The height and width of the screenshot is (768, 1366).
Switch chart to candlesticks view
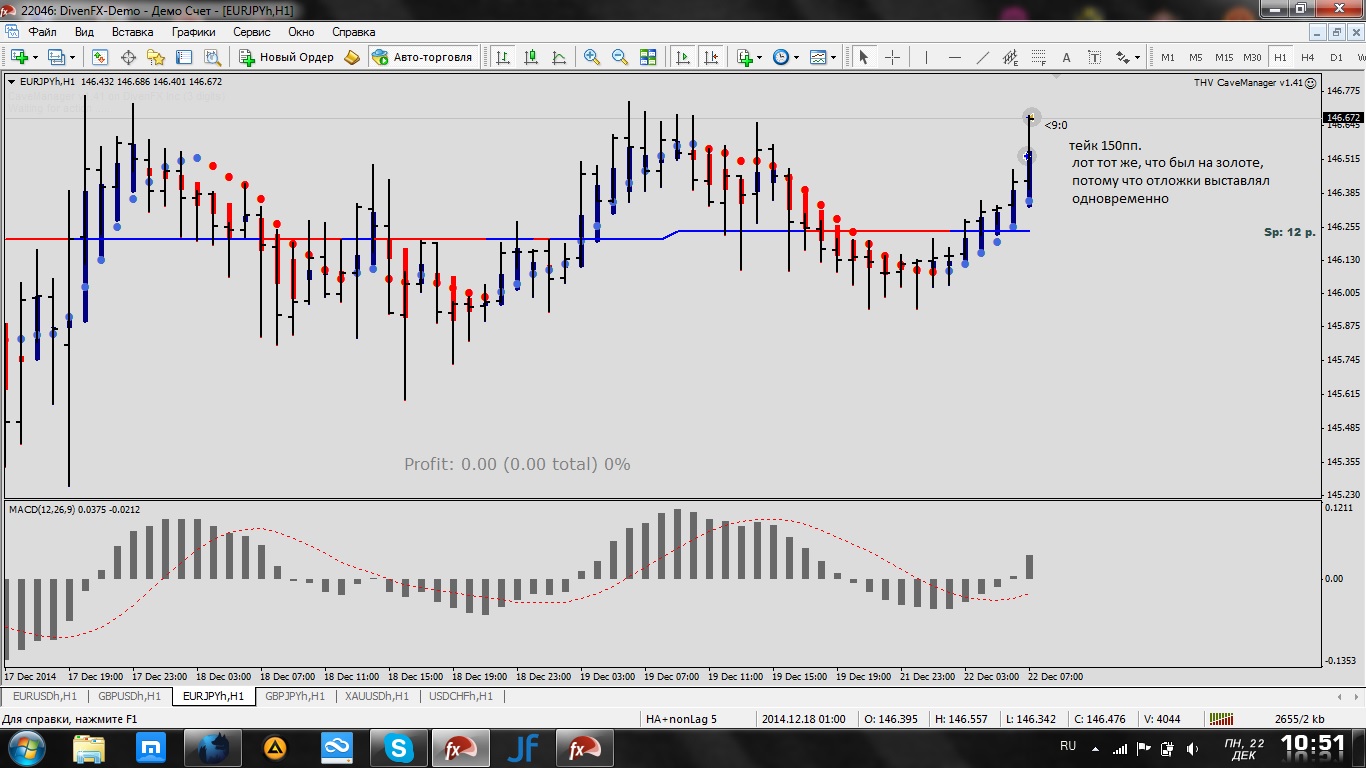pos(531,57)
